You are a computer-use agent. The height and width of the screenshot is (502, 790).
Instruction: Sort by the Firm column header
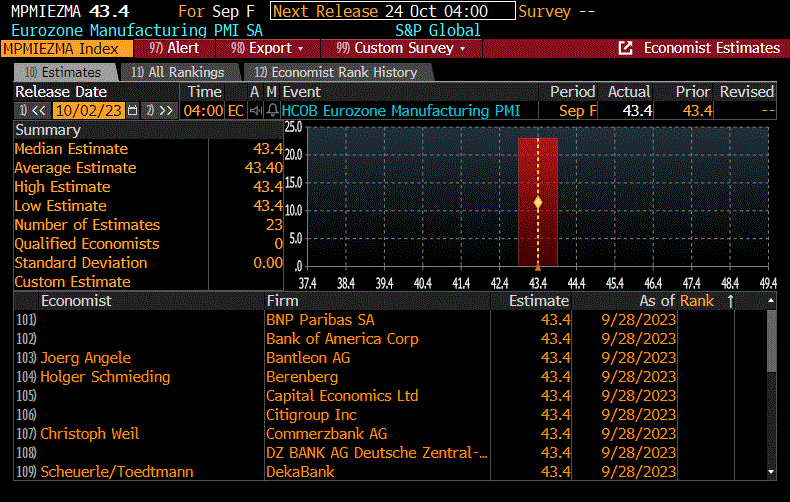click(x=282, y=301)
